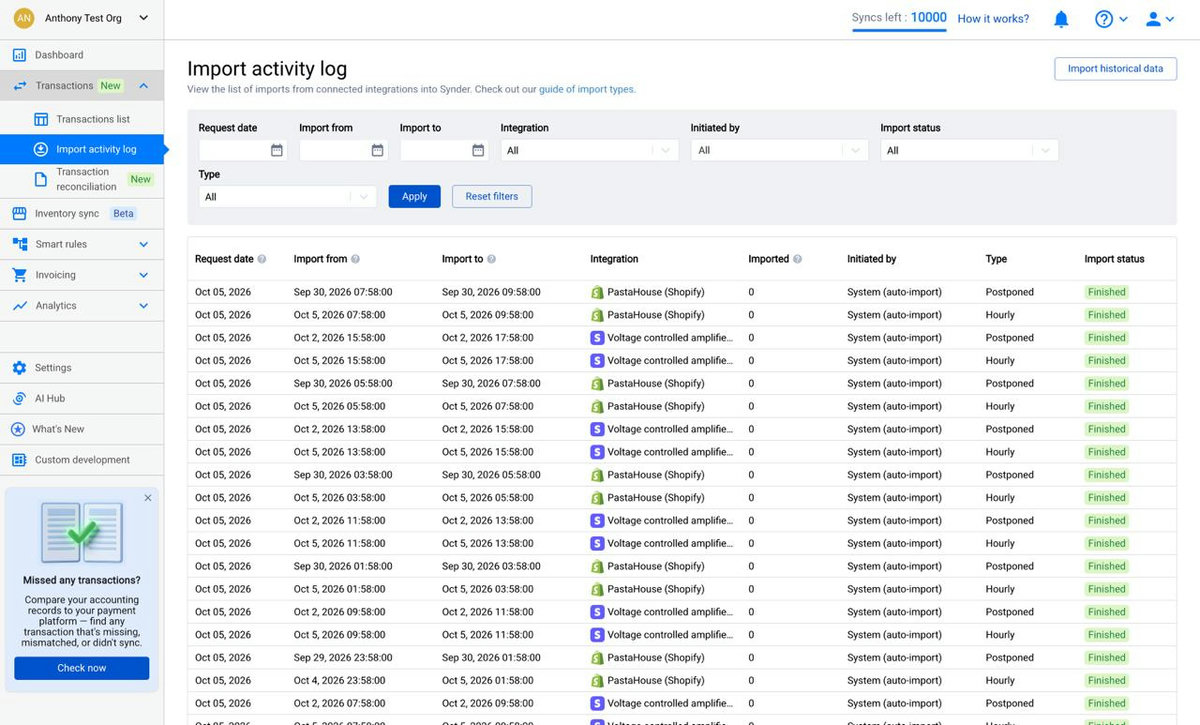The height and width of the screenshot is (725, 1200).
Task: Open the help question mark icon
Action: click(x=1104, y=19)
